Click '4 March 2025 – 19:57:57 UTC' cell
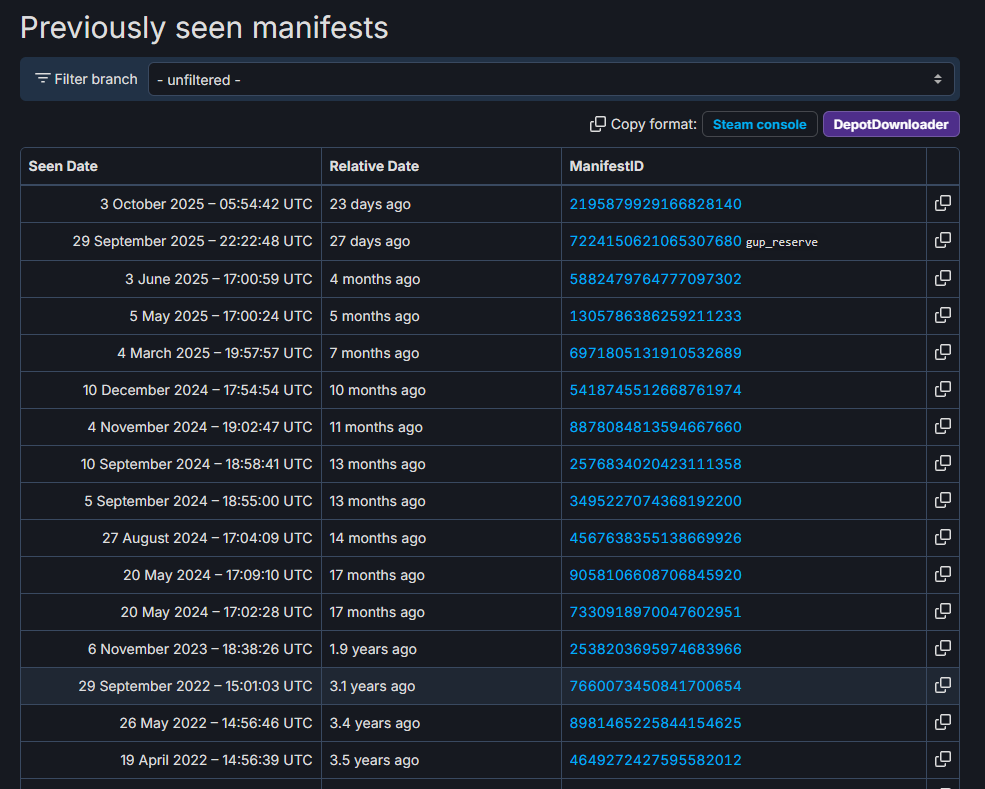Screen dimensions: 985x789 [171, 353]
